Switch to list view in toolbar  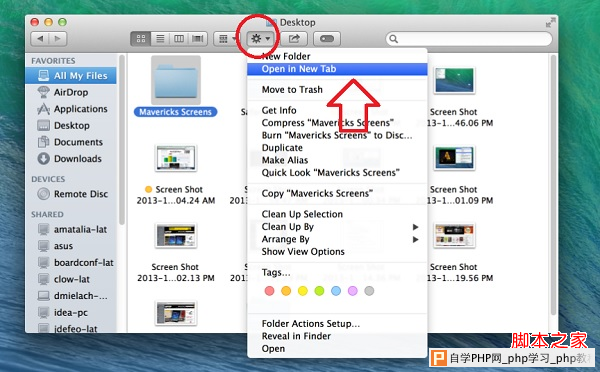click(x=160, y=39)
